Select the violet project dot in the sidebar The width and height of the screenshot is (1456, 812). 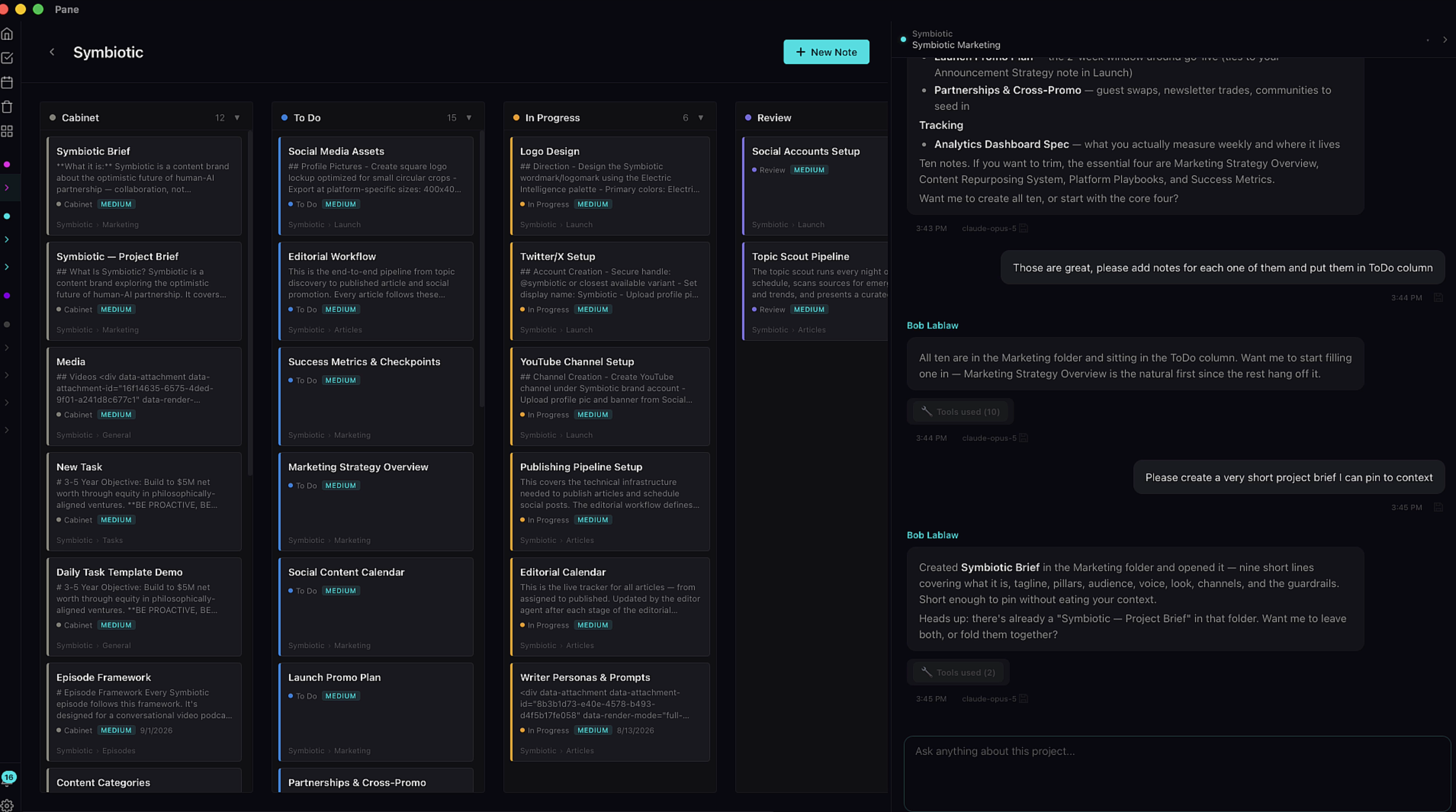pyautogui.click(x=7, y=295)
